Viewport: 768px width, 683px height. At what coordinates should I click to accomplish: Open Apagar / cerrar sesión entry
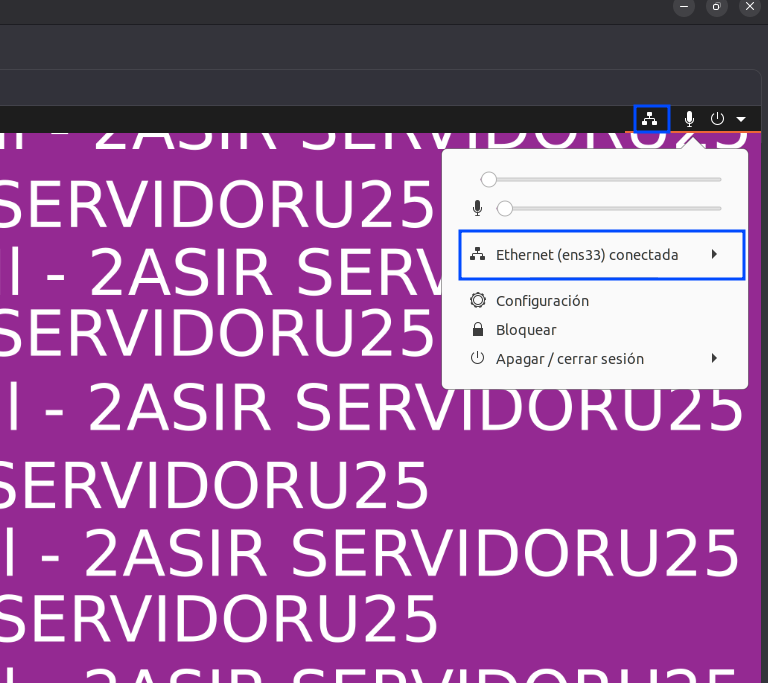pos(595,359)
